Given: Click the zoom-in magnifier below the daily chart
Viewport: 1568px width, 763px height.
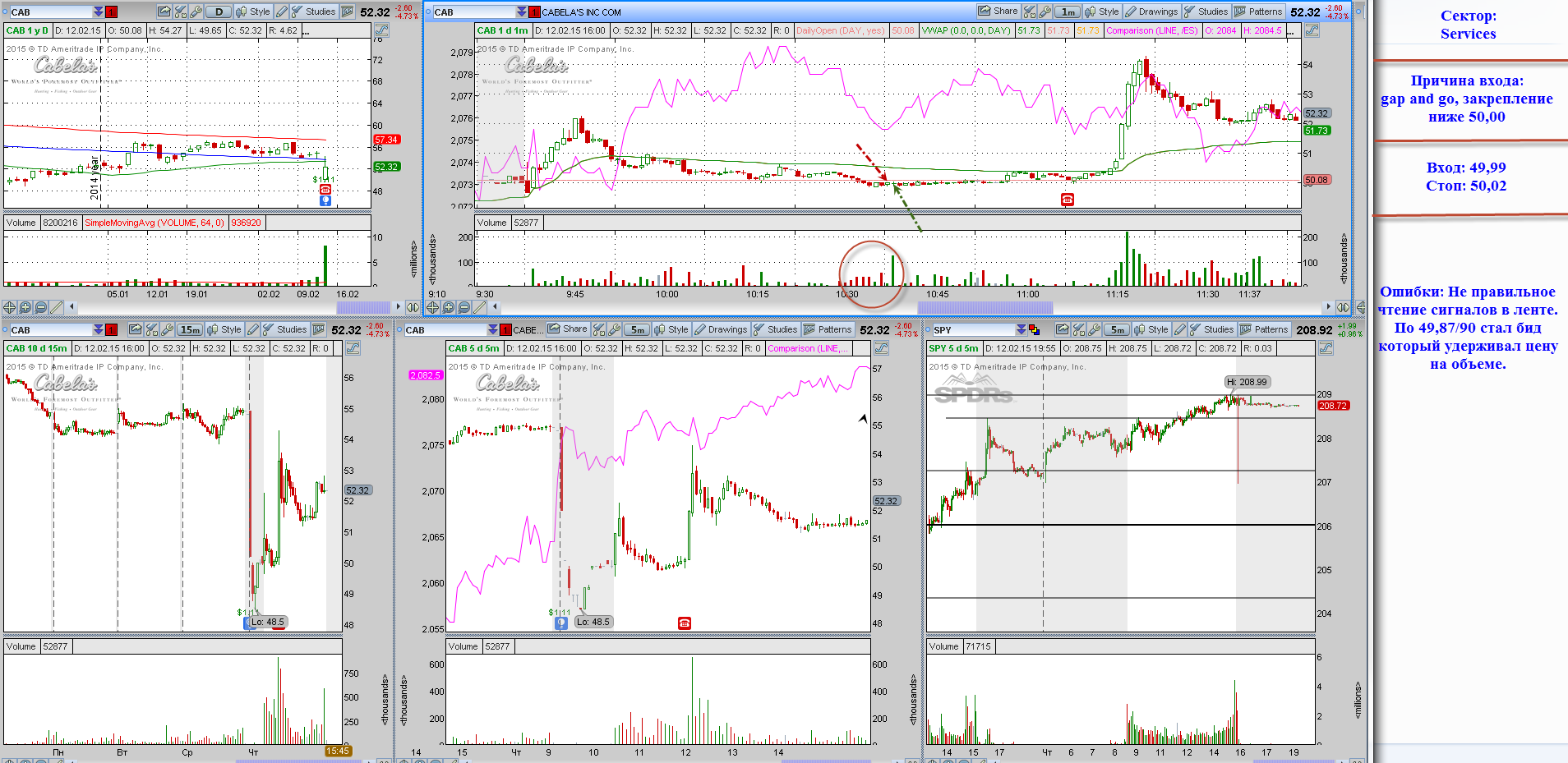Looking at the screenshot, I should [x=25, y=307].
